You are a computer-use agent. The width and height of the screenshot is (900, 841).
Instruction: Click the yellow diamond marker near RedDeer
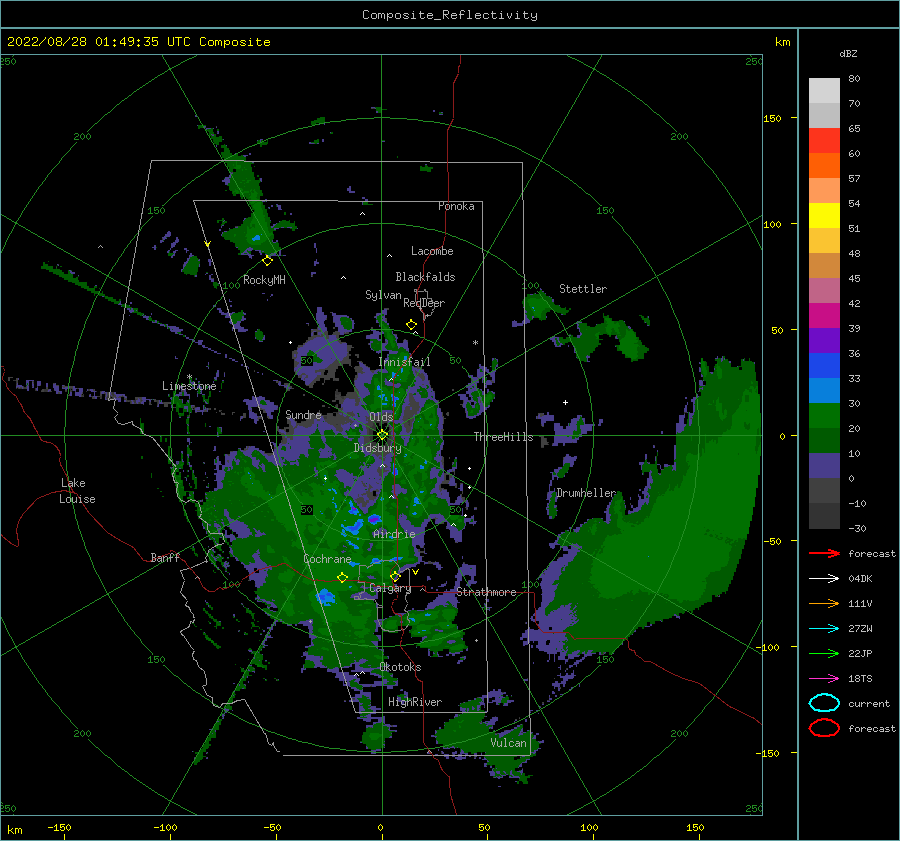point(411,325)
